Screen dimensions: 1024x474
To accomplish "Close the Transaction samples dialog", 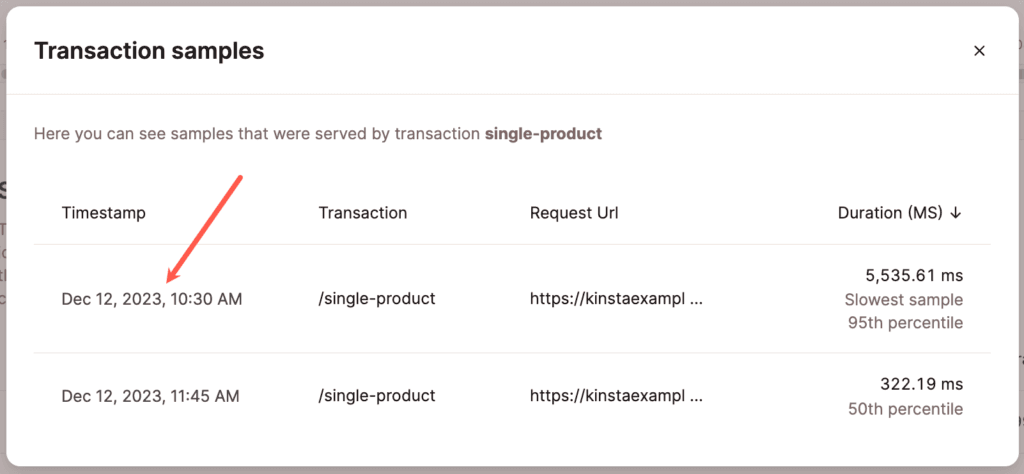I will pos(979,51).
